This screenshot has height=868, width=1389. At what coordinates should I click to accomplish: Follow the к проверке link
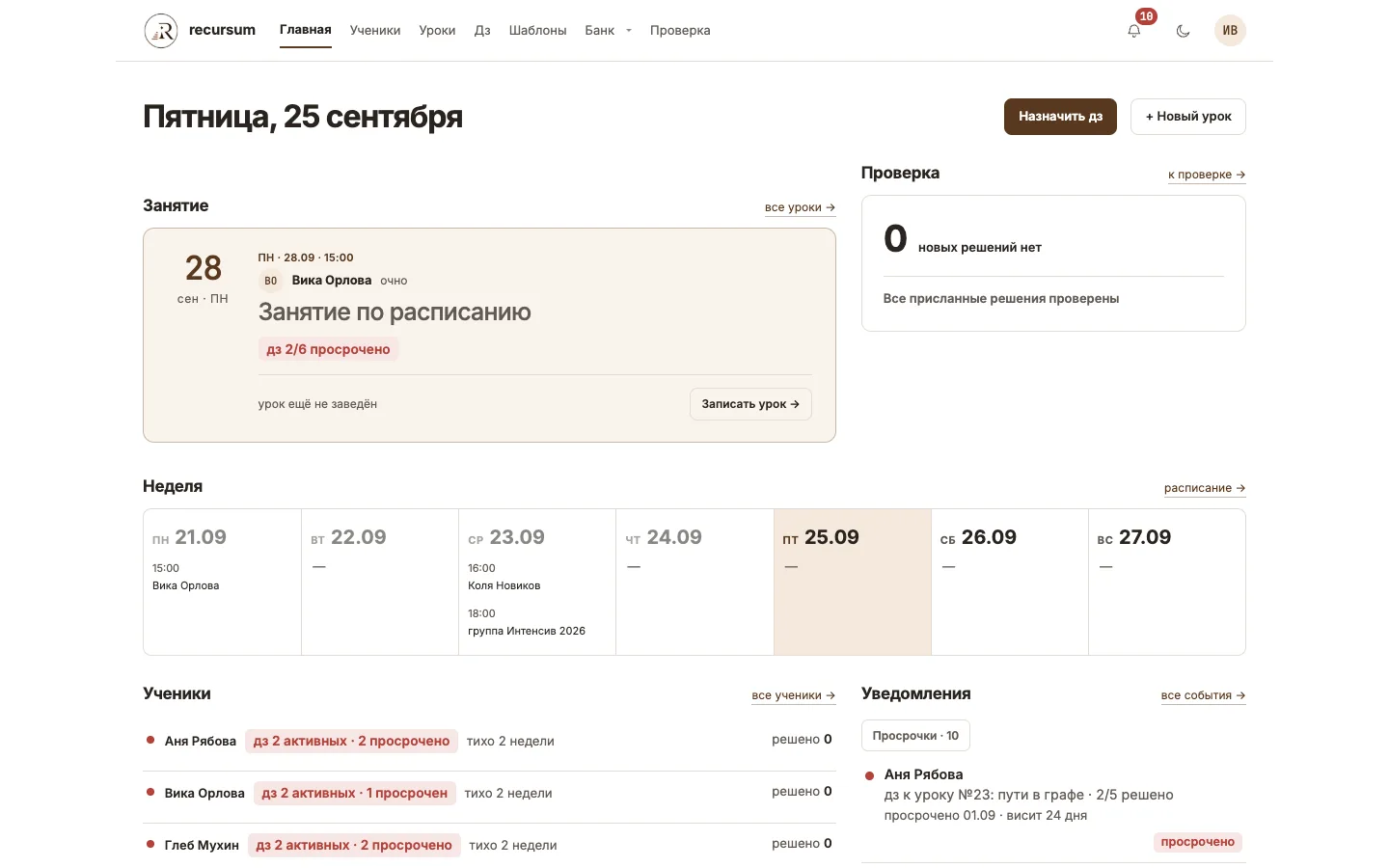[x=1207, y=175]
